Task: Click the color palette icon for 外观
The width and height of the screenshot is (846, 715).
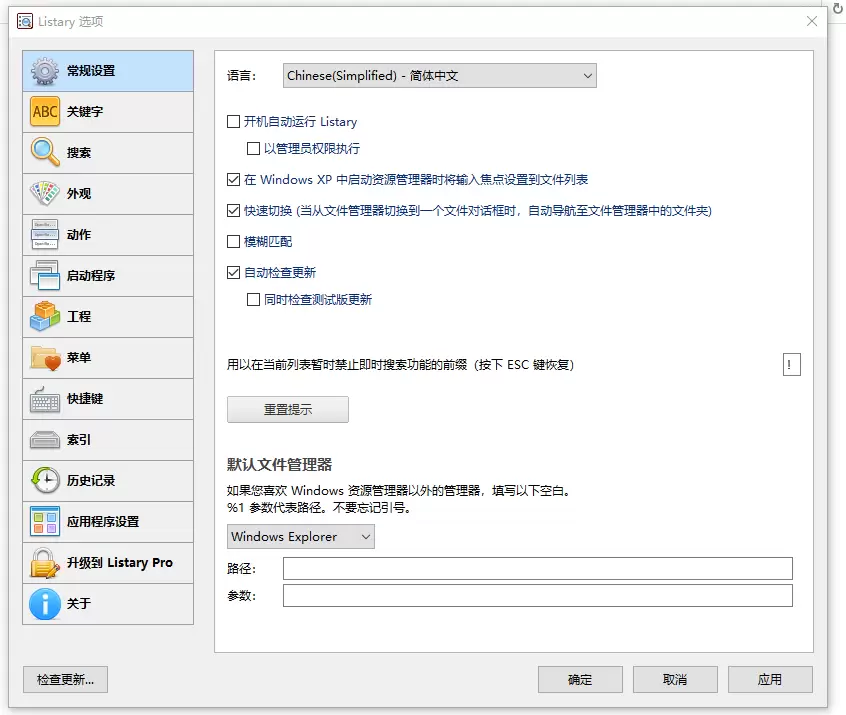Action: tap(45, 194)
